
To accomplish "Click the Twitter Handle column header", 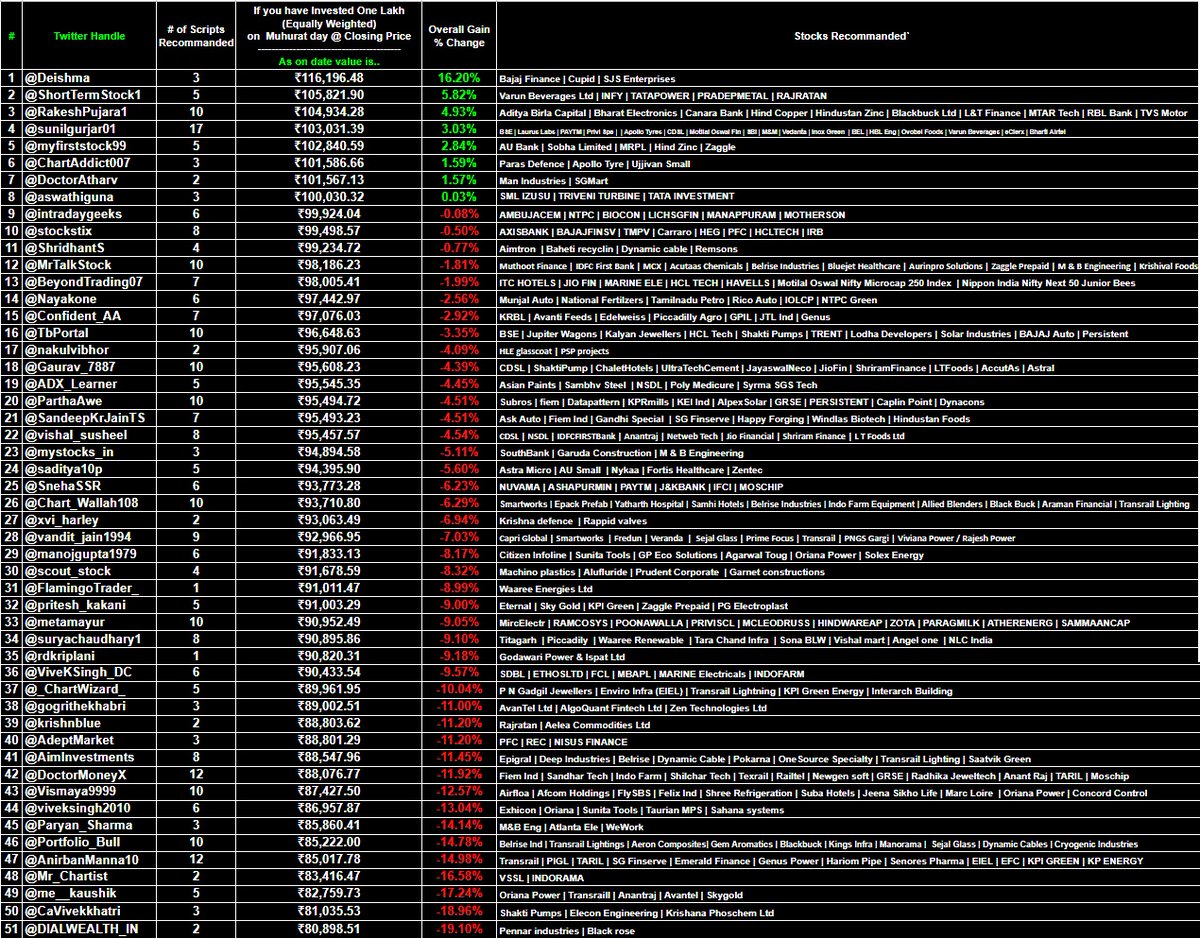I will tap(89, 35).
